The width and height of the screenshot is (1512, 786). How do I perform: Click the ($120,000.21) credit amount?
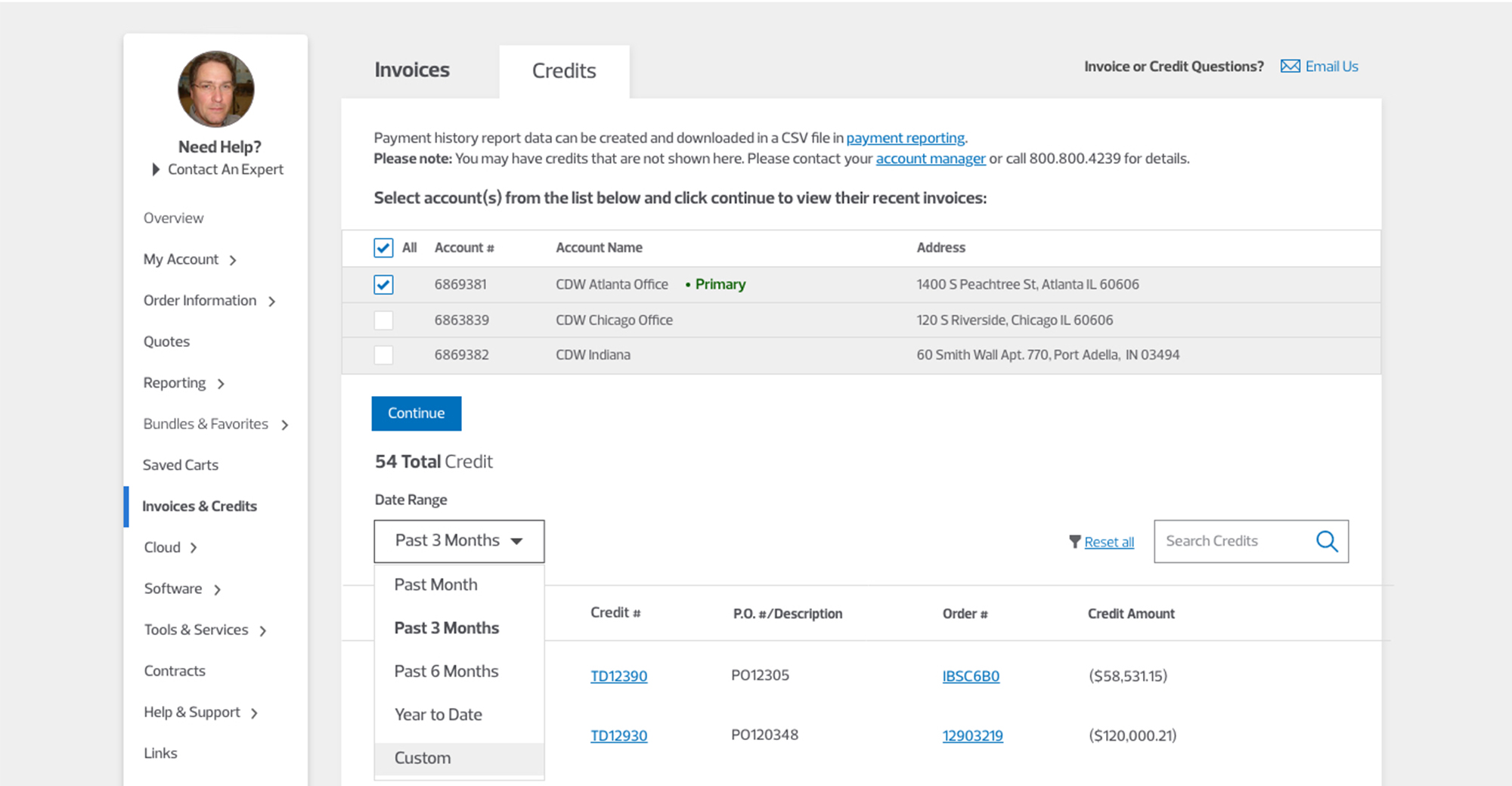pos(1133,736)
